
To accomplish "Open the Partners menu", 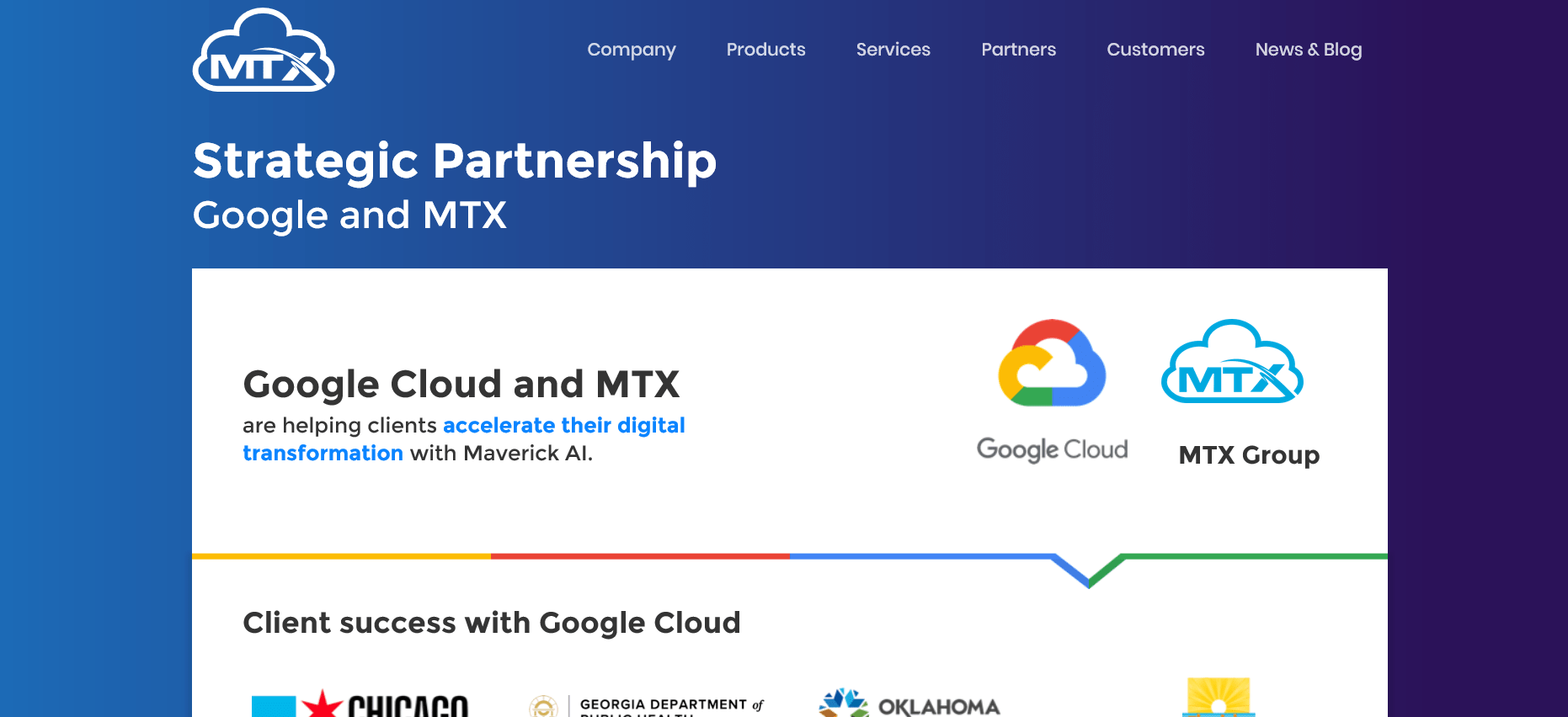I will pos(1019,50).
